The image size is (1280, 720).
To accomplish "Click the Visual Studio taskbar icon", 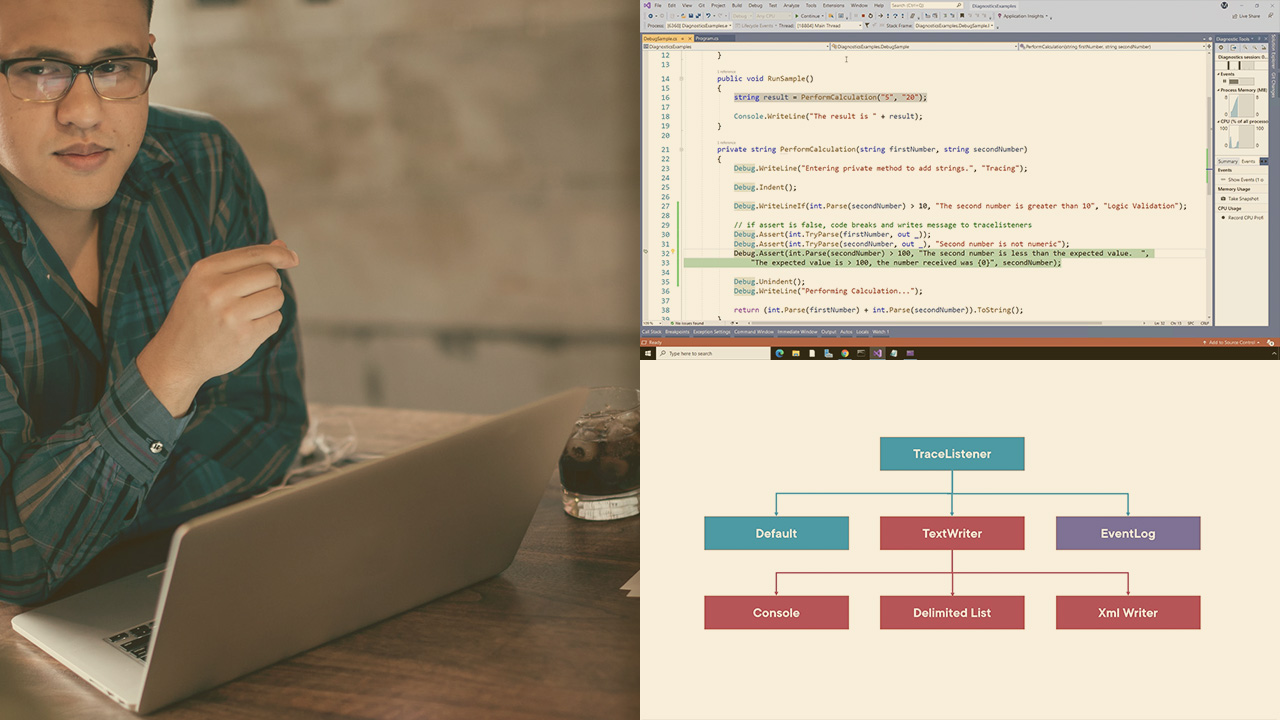I will pyautogui.click(x=877, y=353).
